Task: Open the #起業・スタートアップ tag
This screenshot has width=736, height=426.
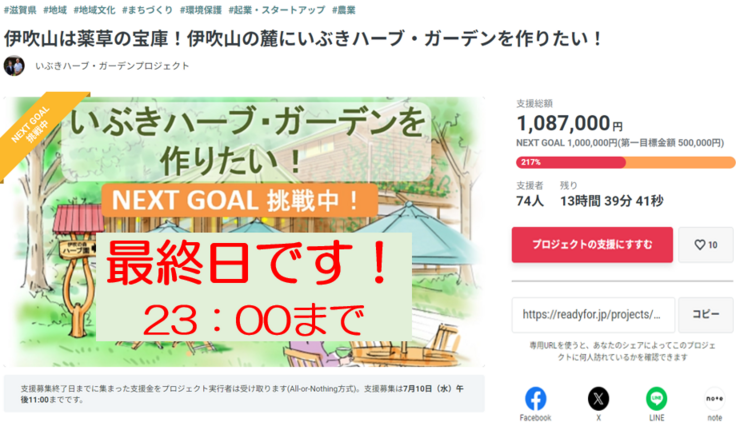Action: 275,9
